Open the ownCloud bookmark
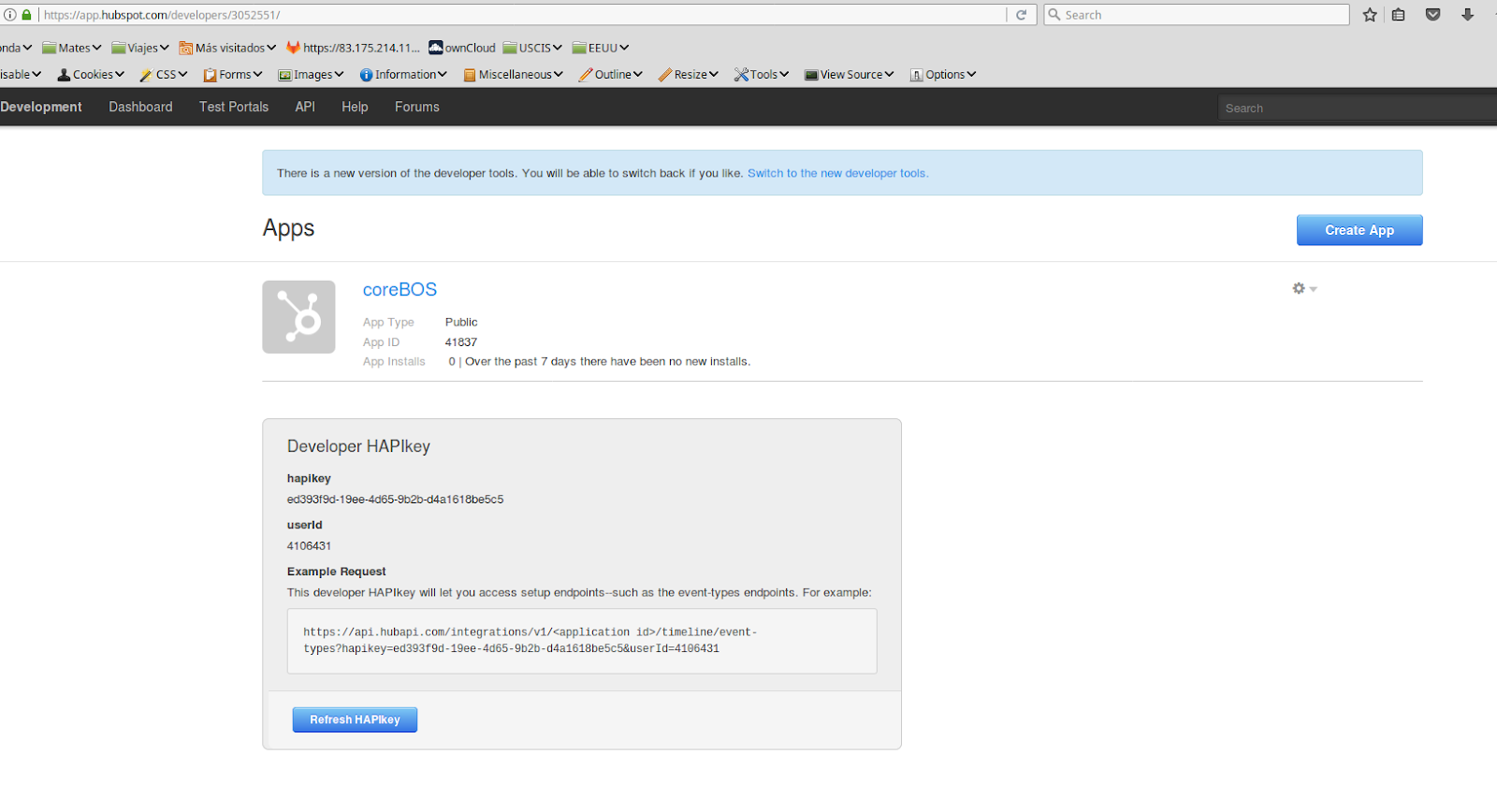The width and height of the screenshot is (1497, 812). click(462, 48)
